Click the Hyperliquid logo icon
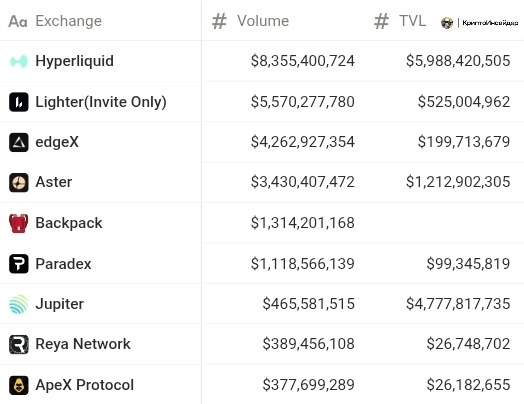 pos(18,61)
